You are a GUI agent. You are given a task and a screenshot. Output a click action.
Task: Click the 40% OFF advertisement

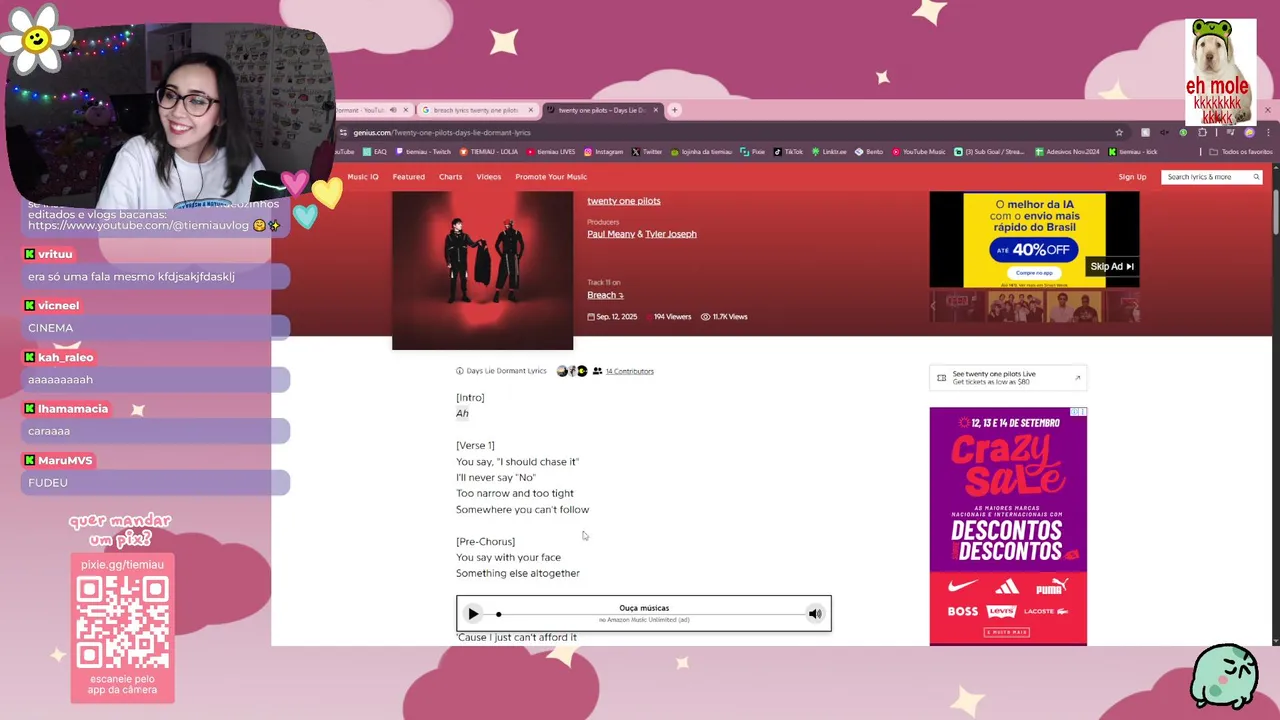tap(1034, 240)
